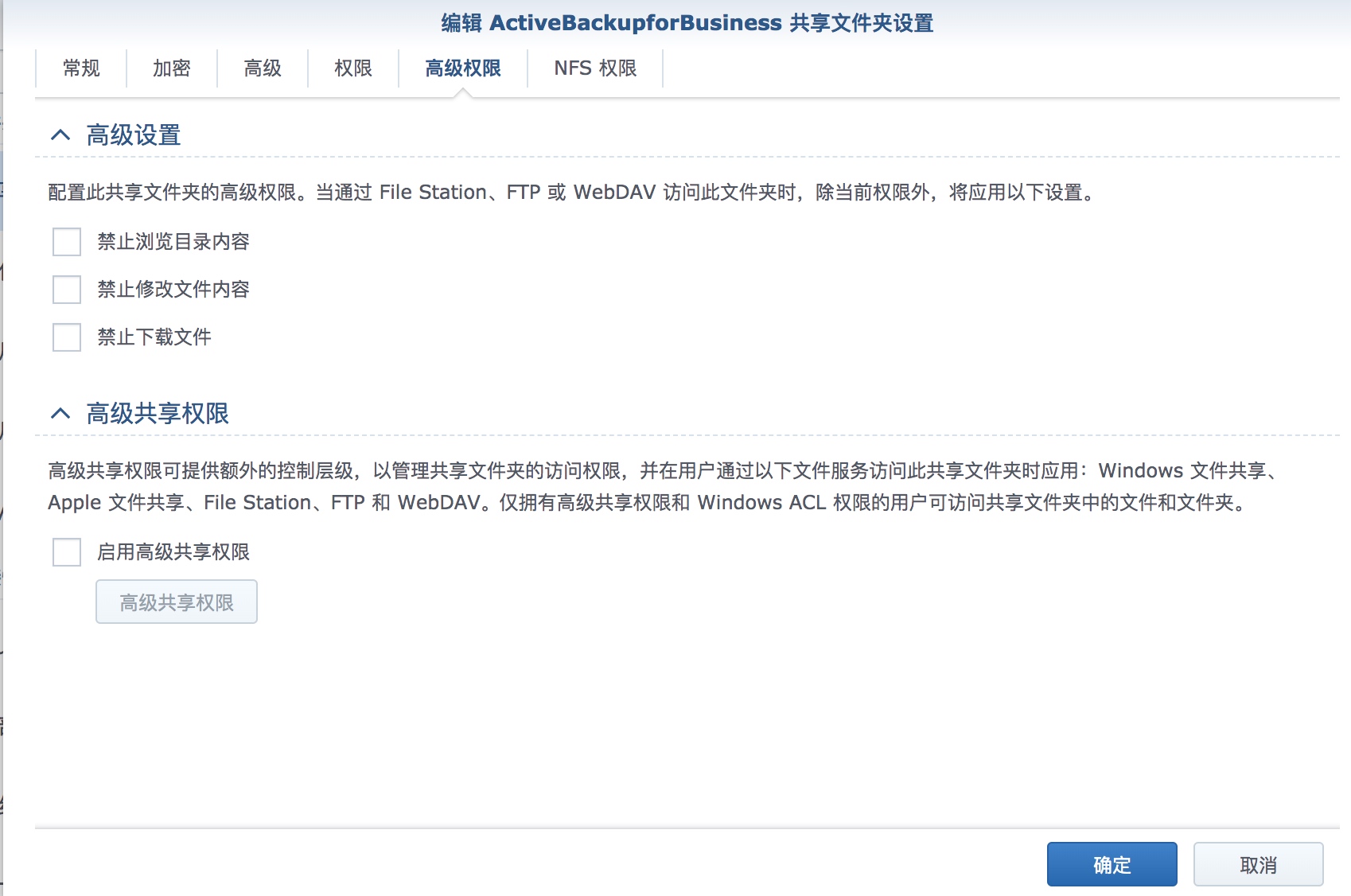Go to the 权限 tab

[x=353, y=68]
